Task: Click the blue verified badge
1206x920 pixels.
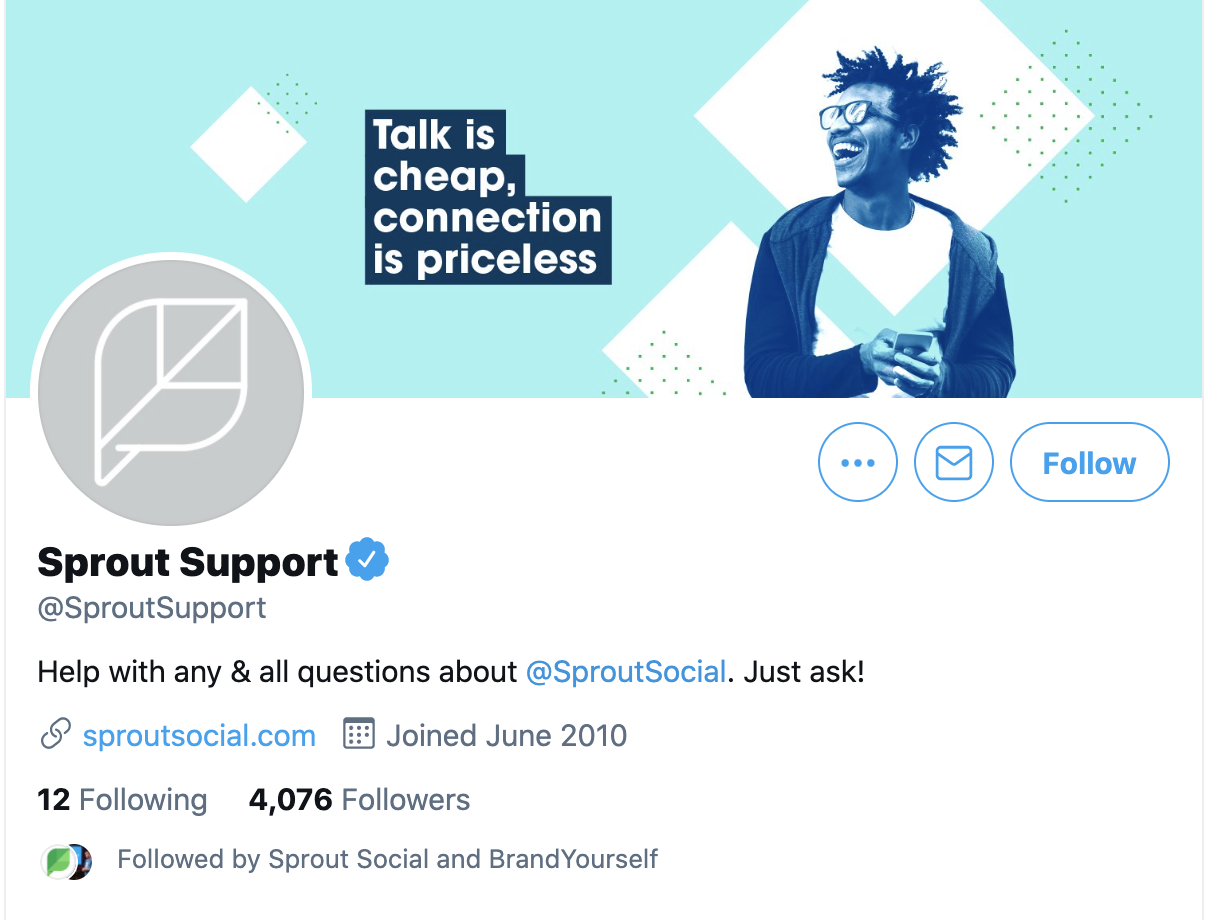Action: coord(367,560)
